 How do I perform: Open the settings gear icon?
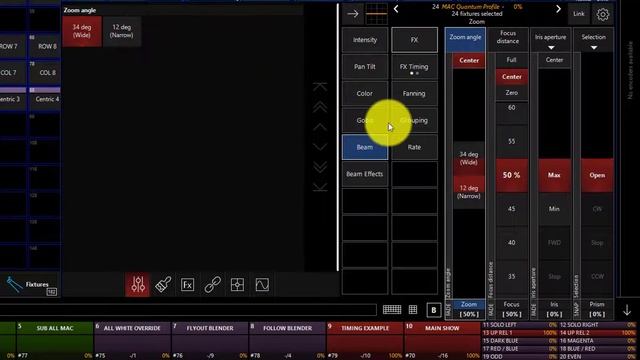pyautogui.click(x=602, y=14)
